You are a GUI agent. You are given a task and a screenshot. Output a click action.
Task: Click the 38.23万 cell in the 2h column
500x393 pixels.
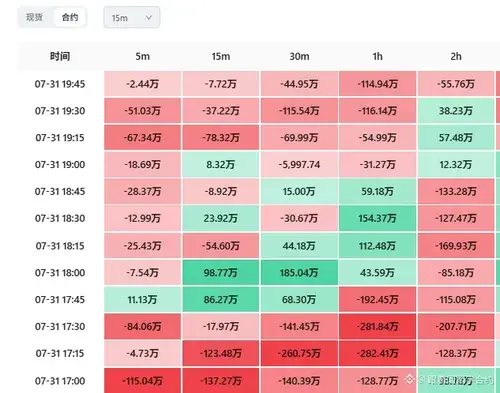[456, 111]
